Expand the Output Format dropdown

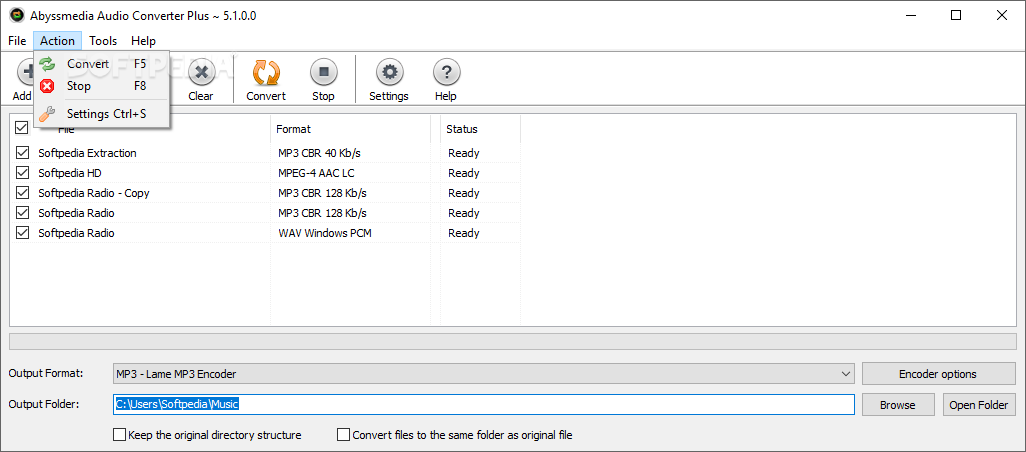tap(845, 374)
